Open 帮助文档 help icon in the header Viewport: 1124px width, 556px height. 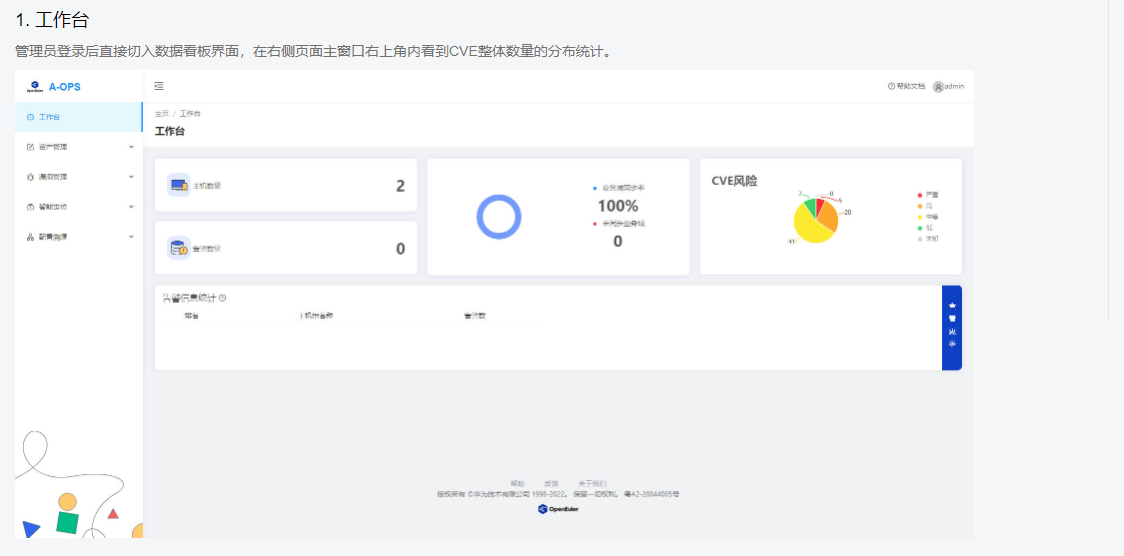(x=891, y=87)
